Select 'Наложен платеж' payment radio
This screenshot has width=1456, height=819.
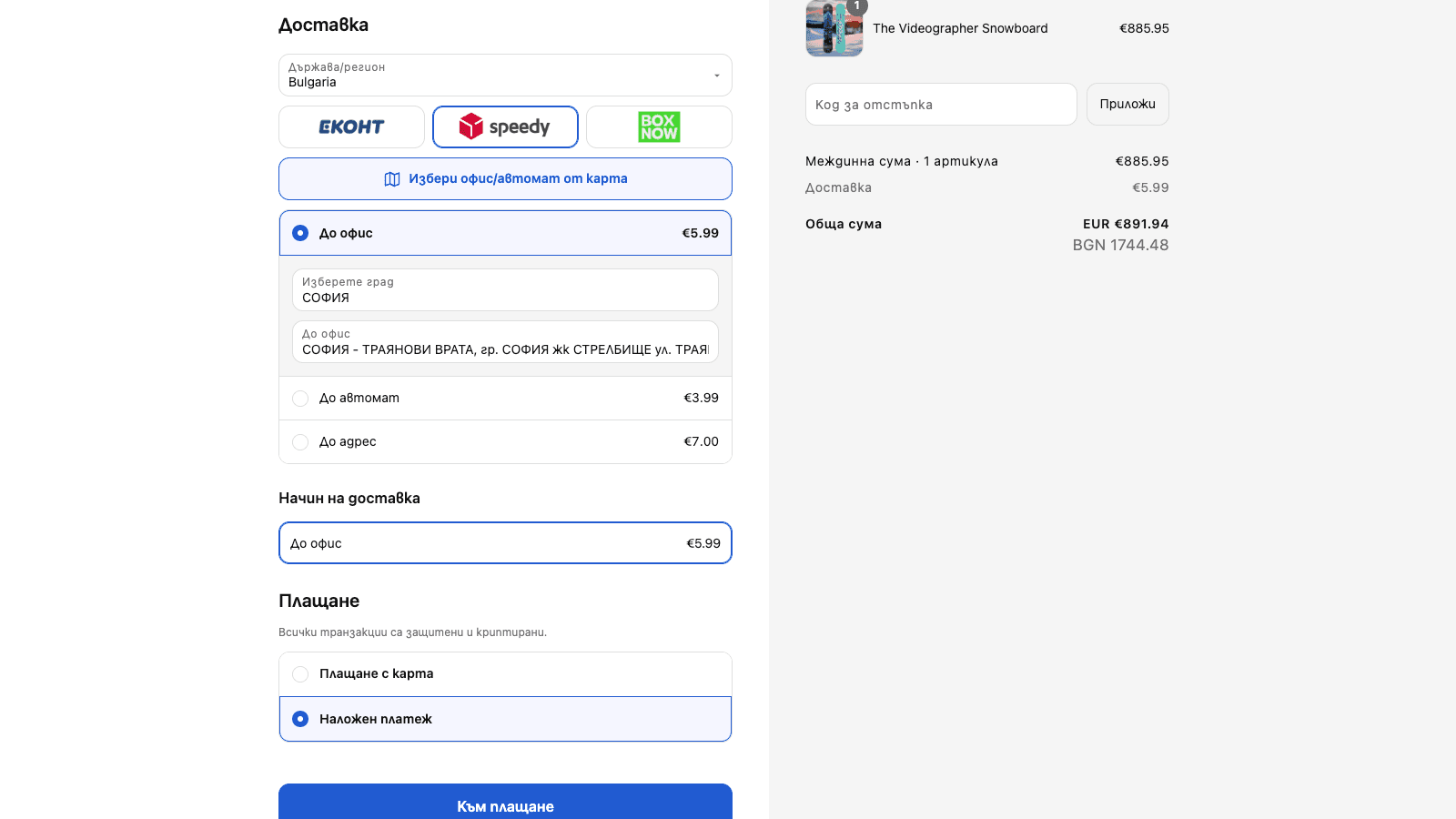300,719
